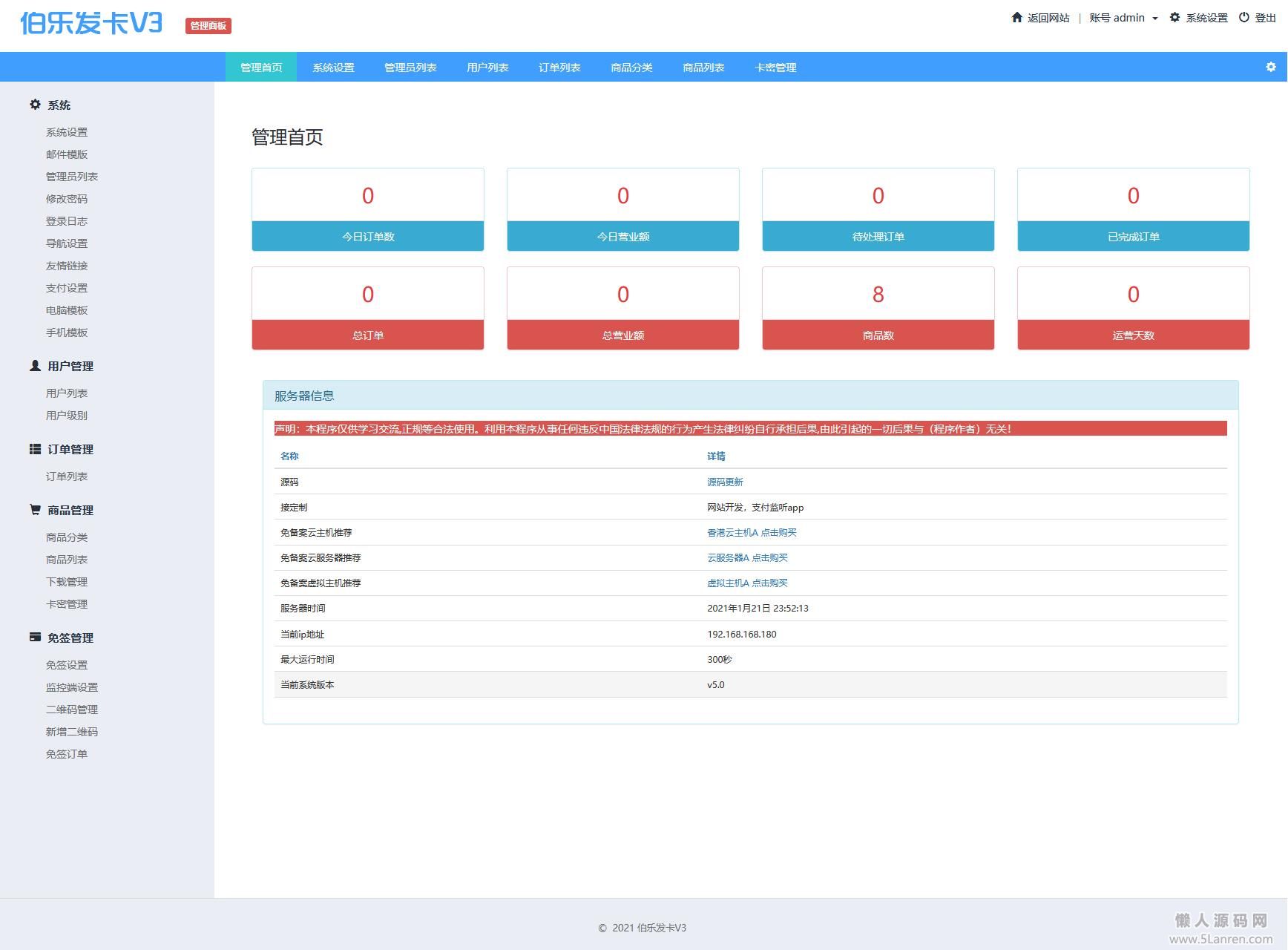Click the home icon beside 返回网站
This screenshot has width=1288, height=950.
1016,17
